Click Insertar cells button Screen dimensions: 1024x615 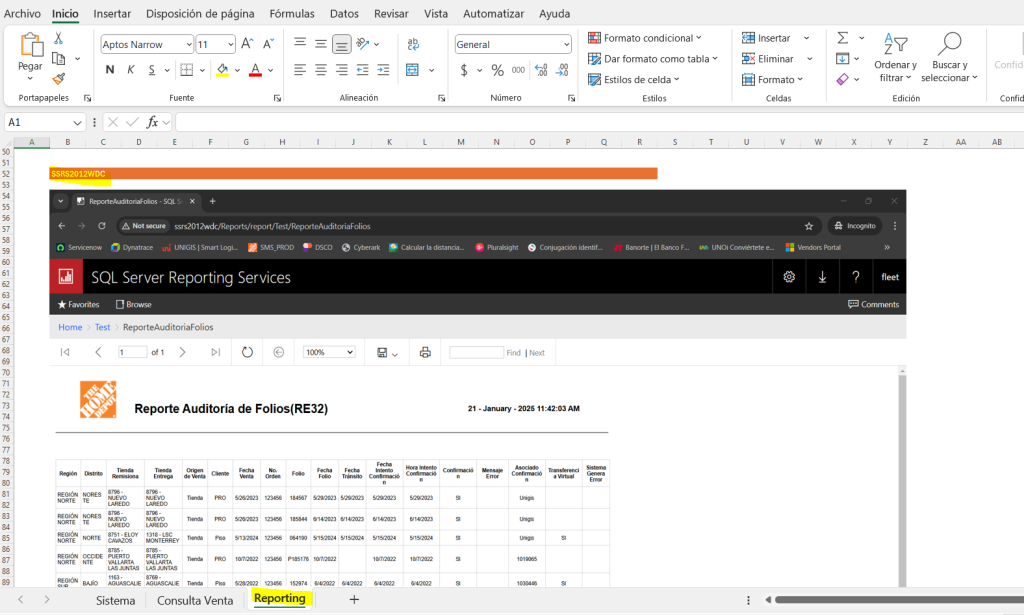[x=767, y=38]
